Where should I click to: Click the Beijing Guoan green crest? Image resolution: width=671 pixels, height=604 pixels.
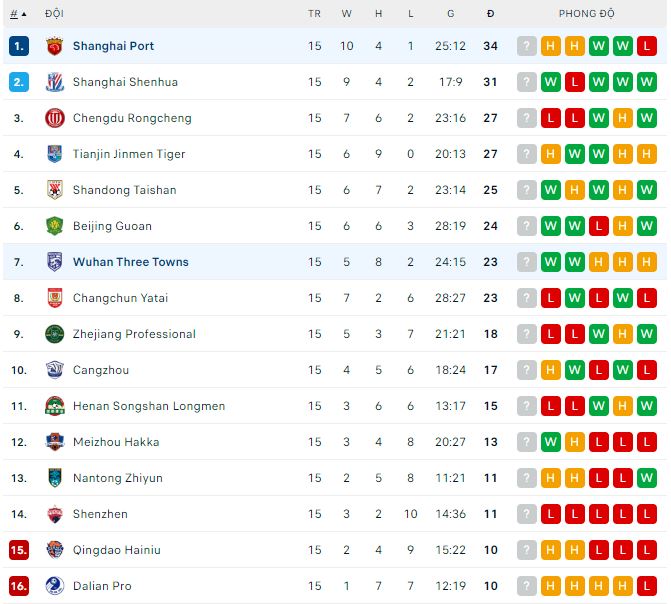click(x=55, y=226)
